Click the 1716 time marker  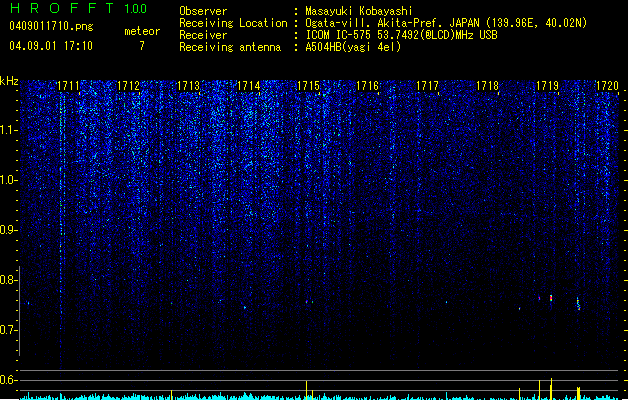(368, 86)
